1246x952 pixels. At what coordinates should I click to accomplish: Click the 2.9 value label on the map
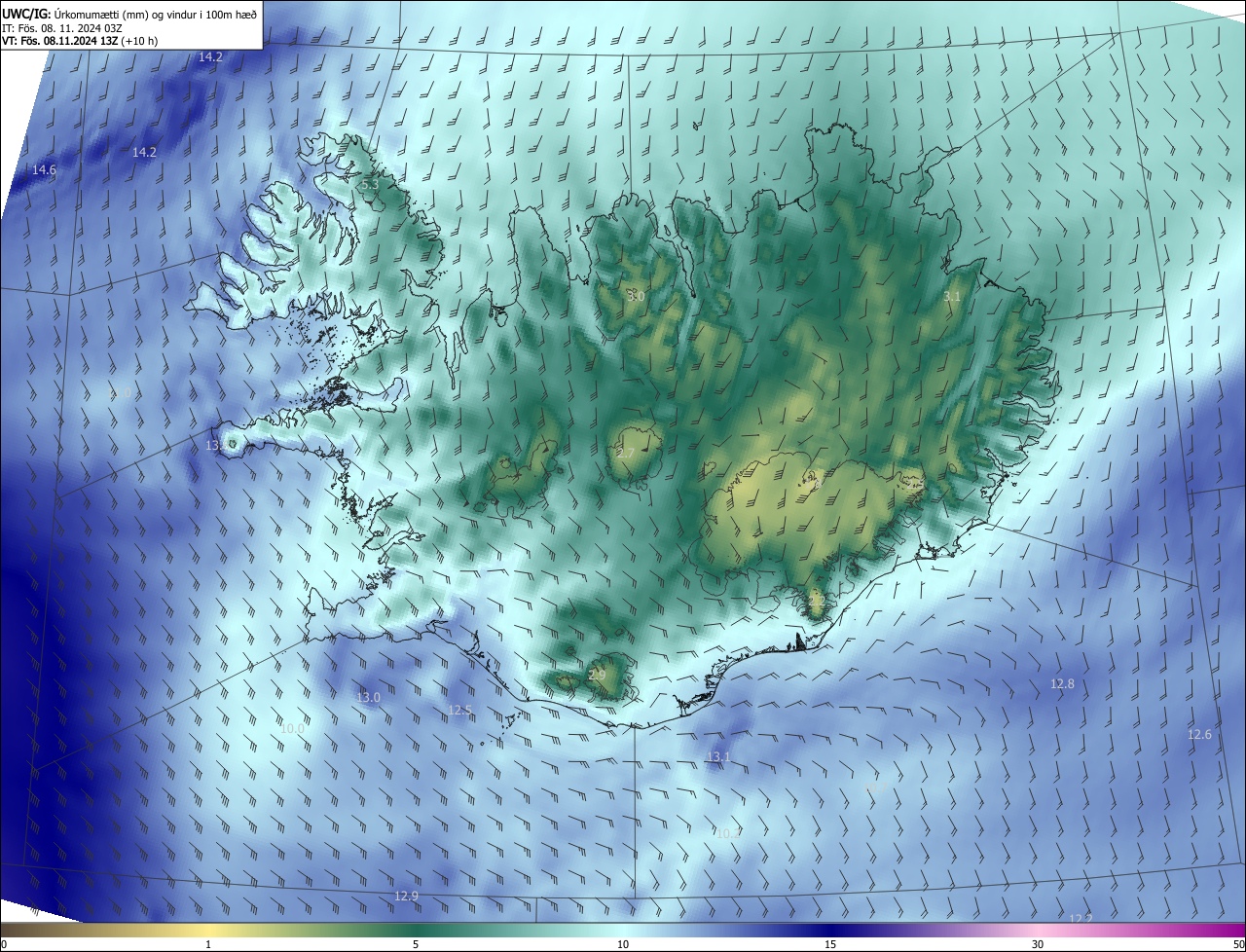597,675
